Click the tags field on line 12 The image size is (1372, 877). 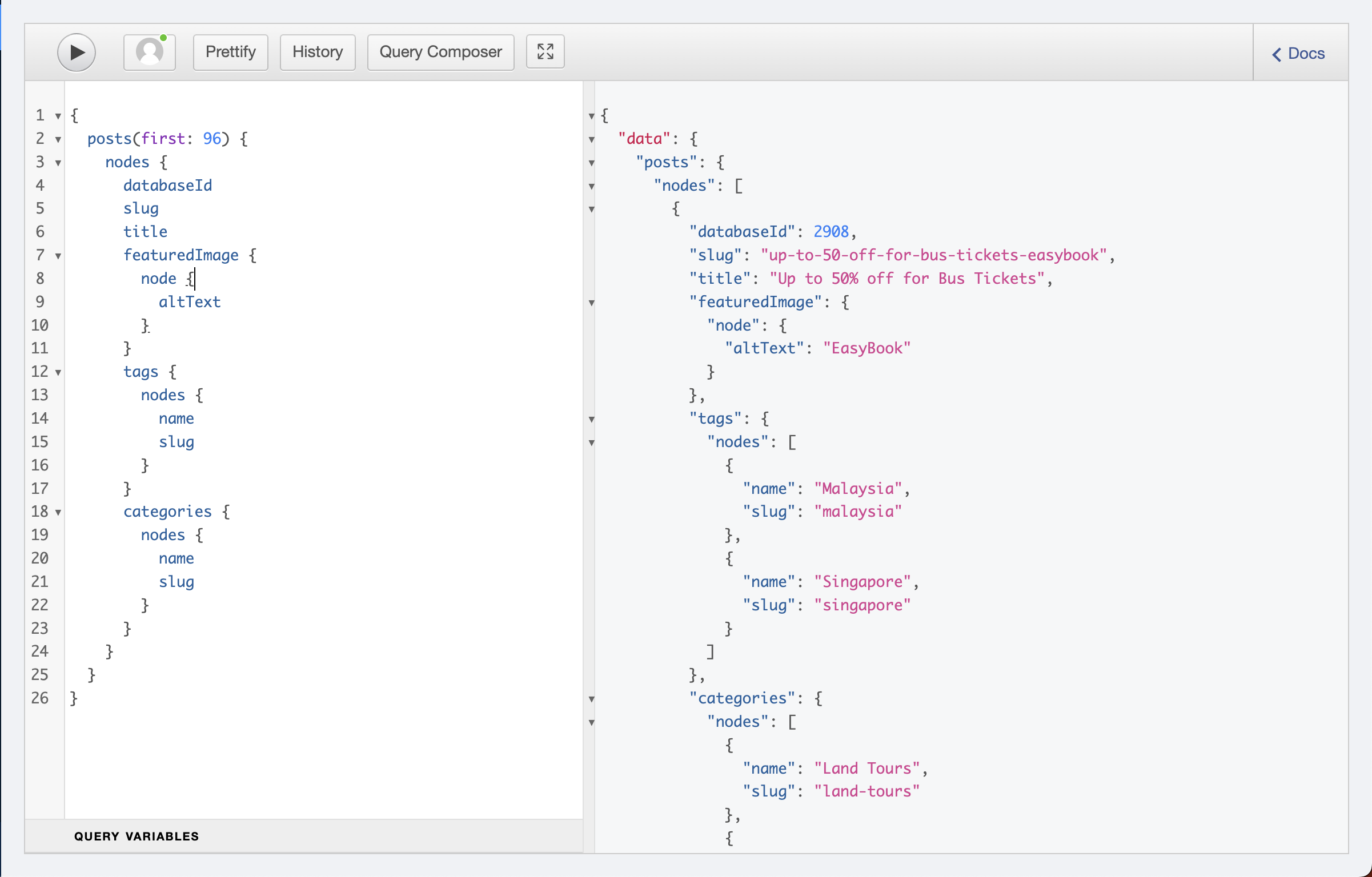click(141, 372)
